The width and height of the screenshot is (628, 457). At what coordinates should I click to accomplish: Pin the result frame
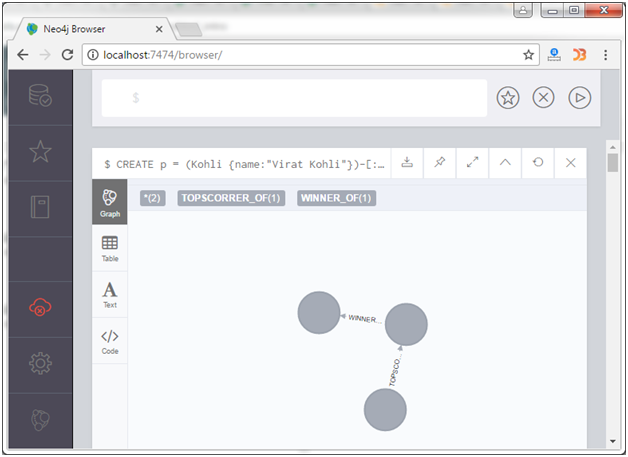[440, 163]
